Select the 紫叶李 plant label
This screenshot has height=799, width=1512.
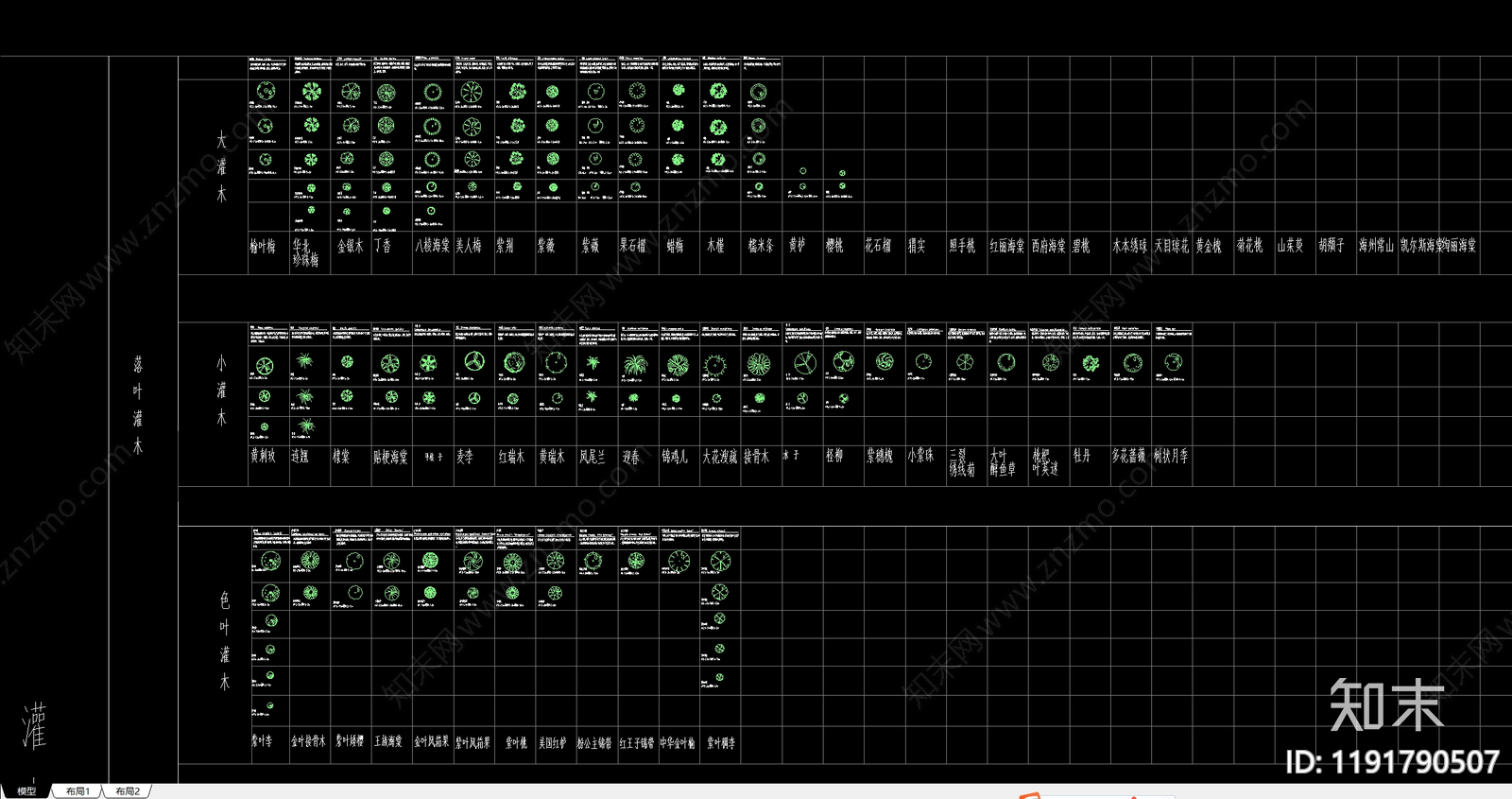262,741
